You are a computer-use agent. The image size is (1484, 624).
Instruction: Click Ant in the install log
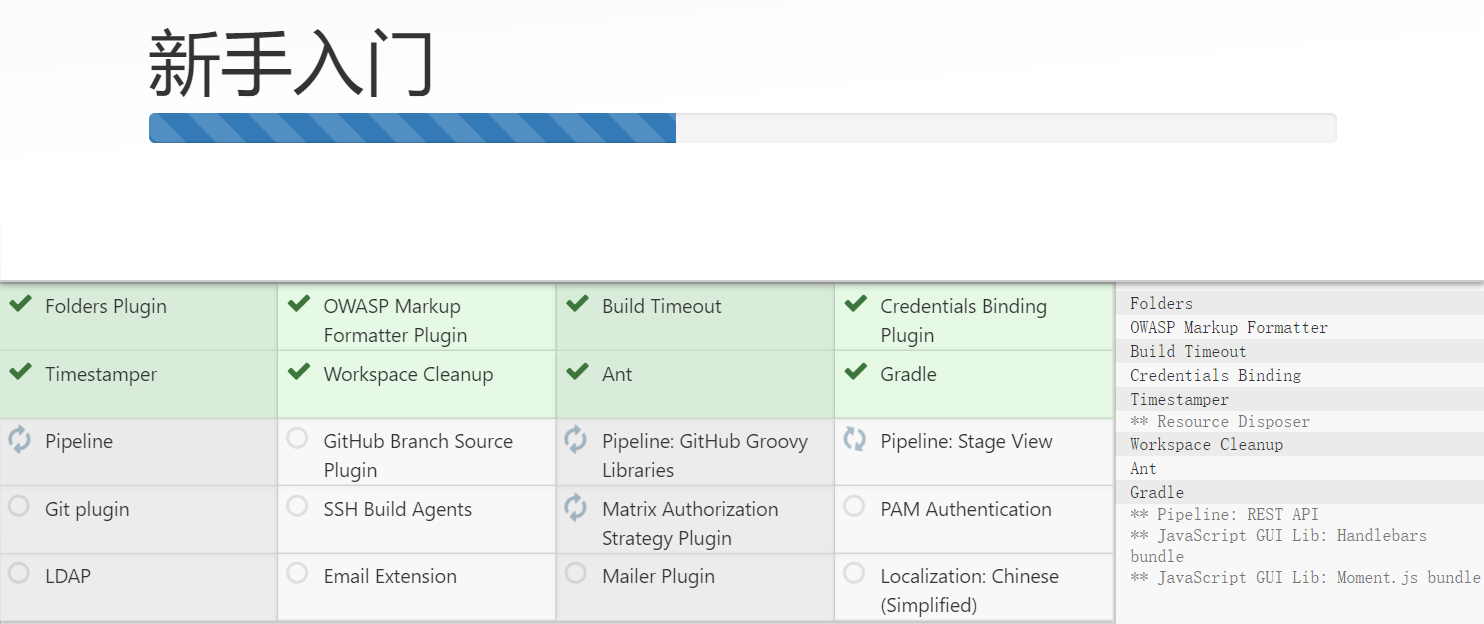pos(1143,468)
